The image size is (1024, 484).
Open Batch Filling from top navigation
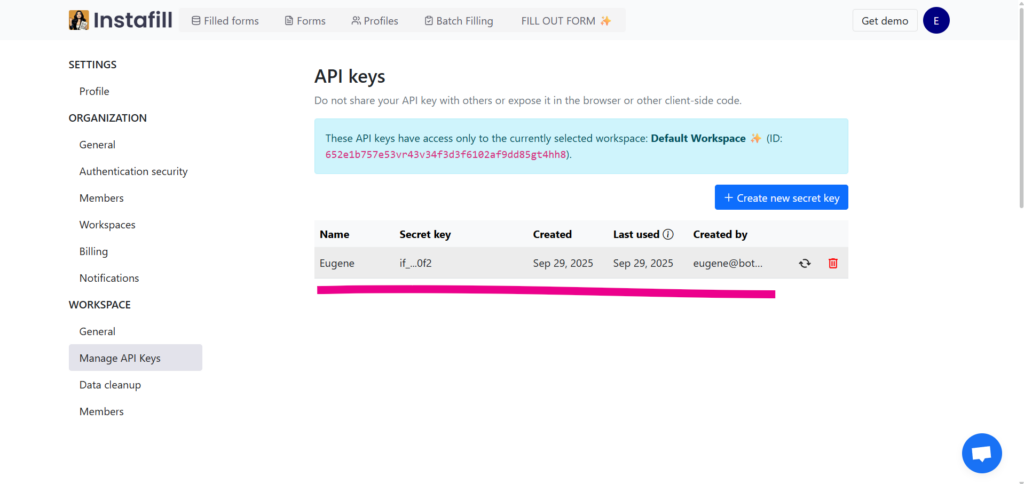pos(458,21)
